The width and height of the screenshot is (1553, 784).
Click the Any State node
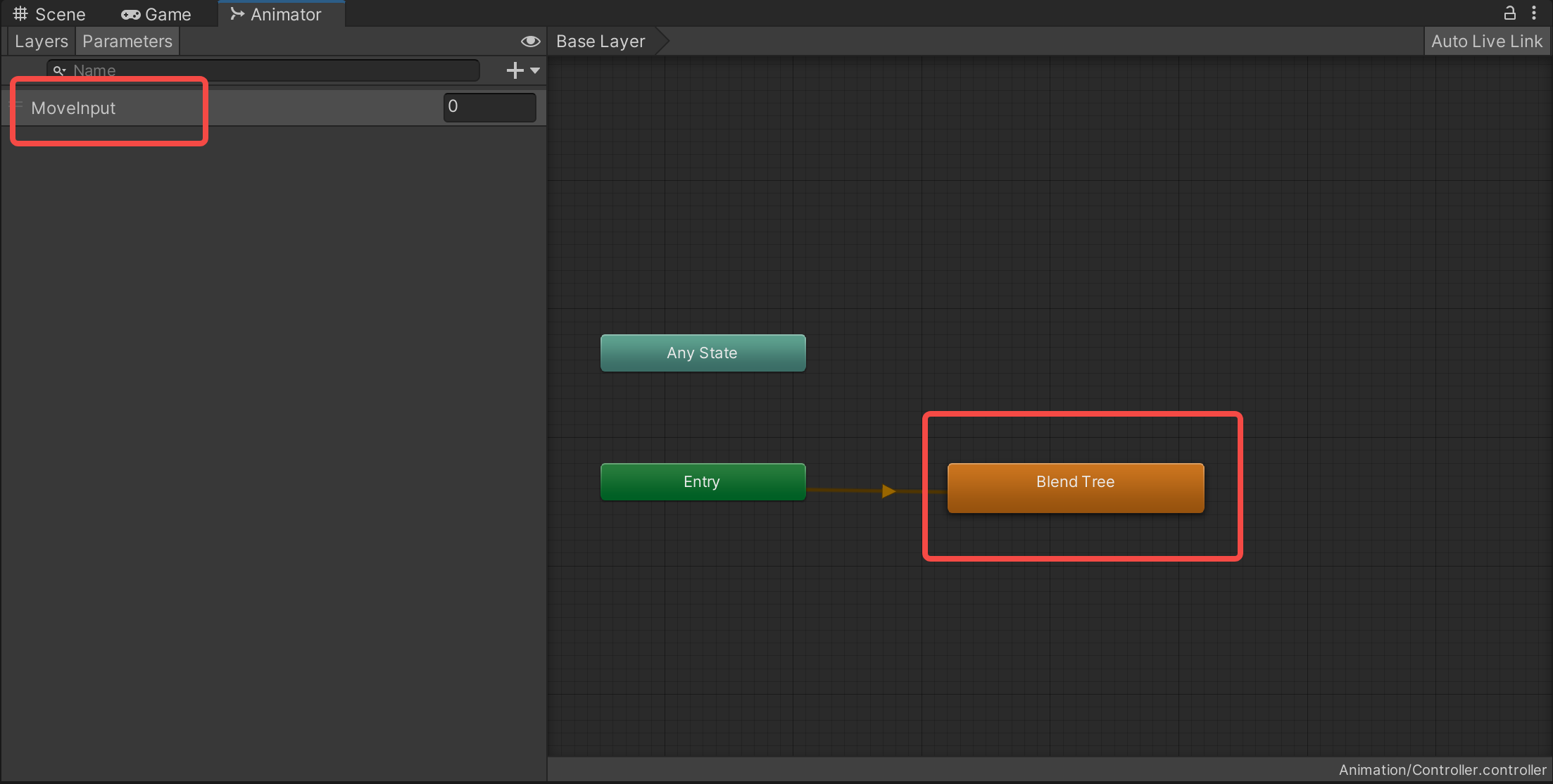coord(703,352)
